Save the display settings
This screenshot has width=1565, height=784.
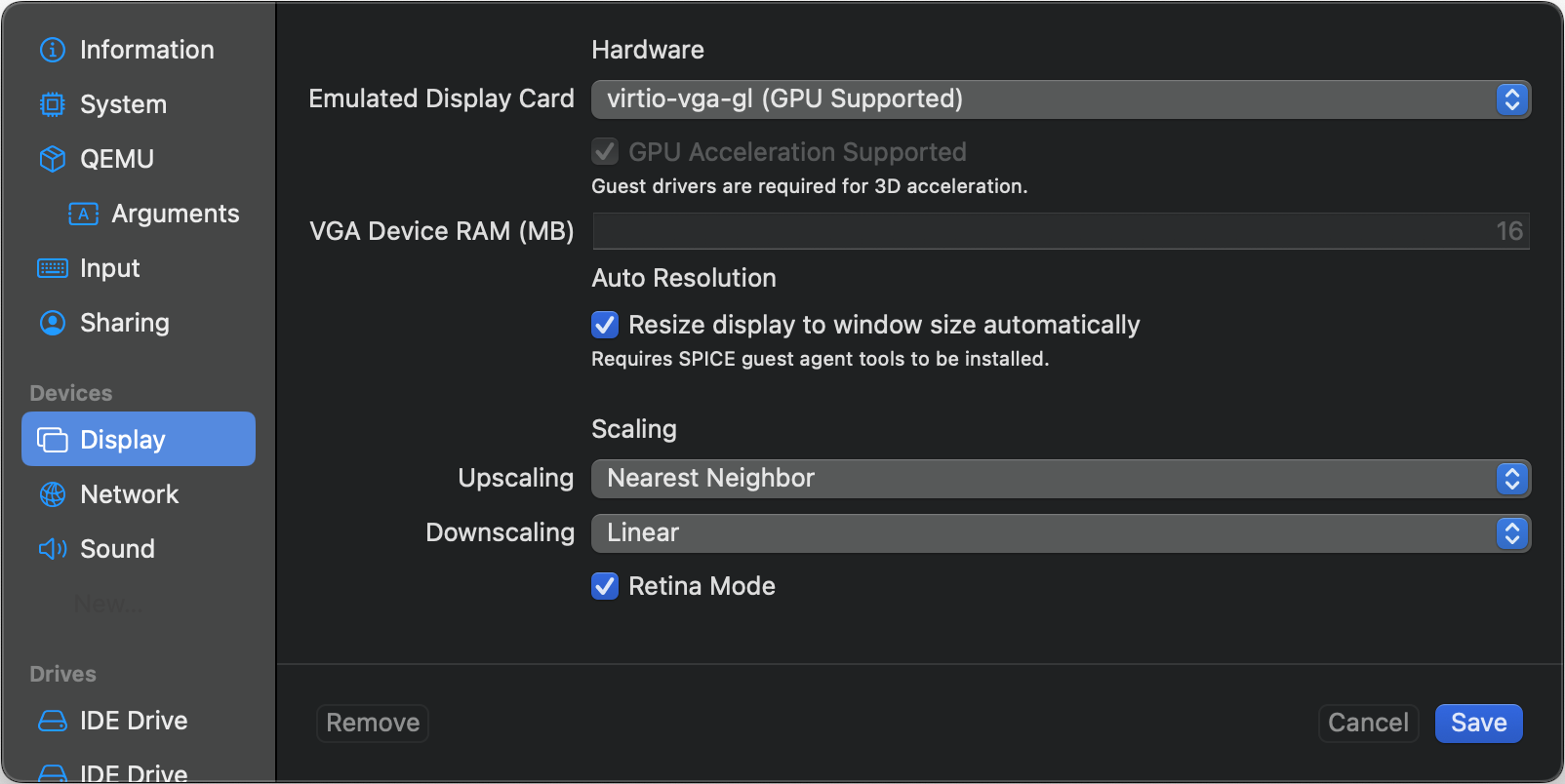click(1478, 723)
